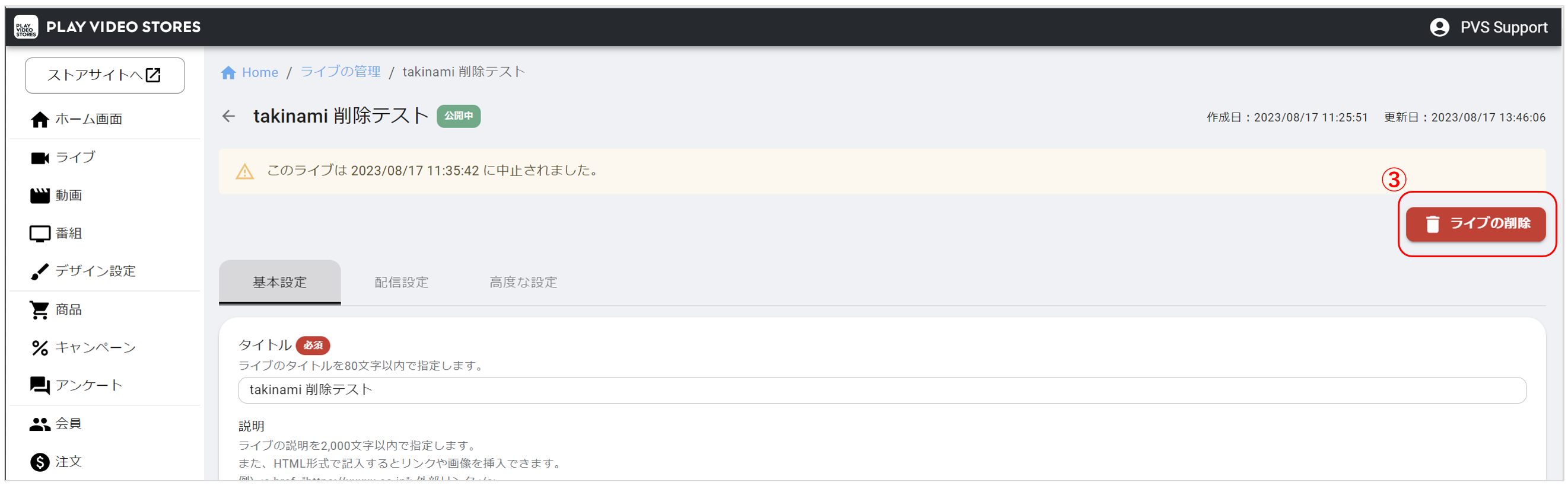Click the PVS Support account avatar
1568x486 pixels.
[1439, 27]
